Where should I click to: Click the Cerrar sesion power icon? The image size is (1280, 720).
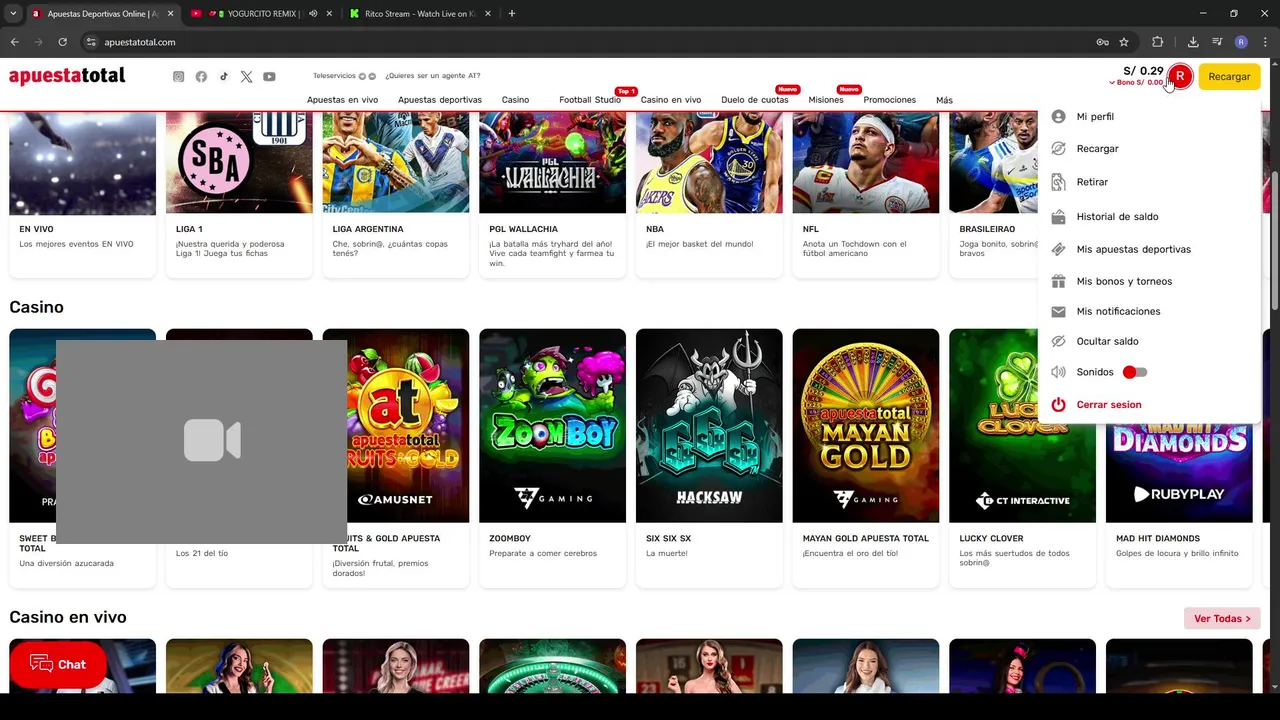1058,404
